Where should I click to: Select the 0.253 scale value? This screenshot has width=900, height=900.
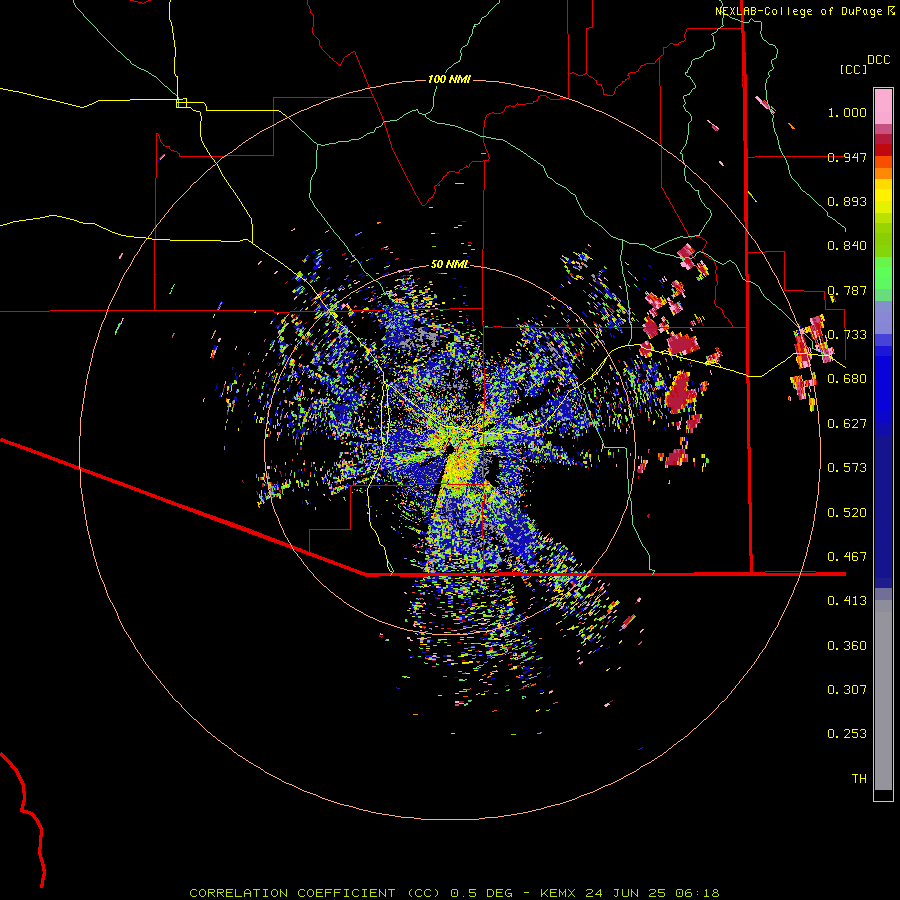847,734
